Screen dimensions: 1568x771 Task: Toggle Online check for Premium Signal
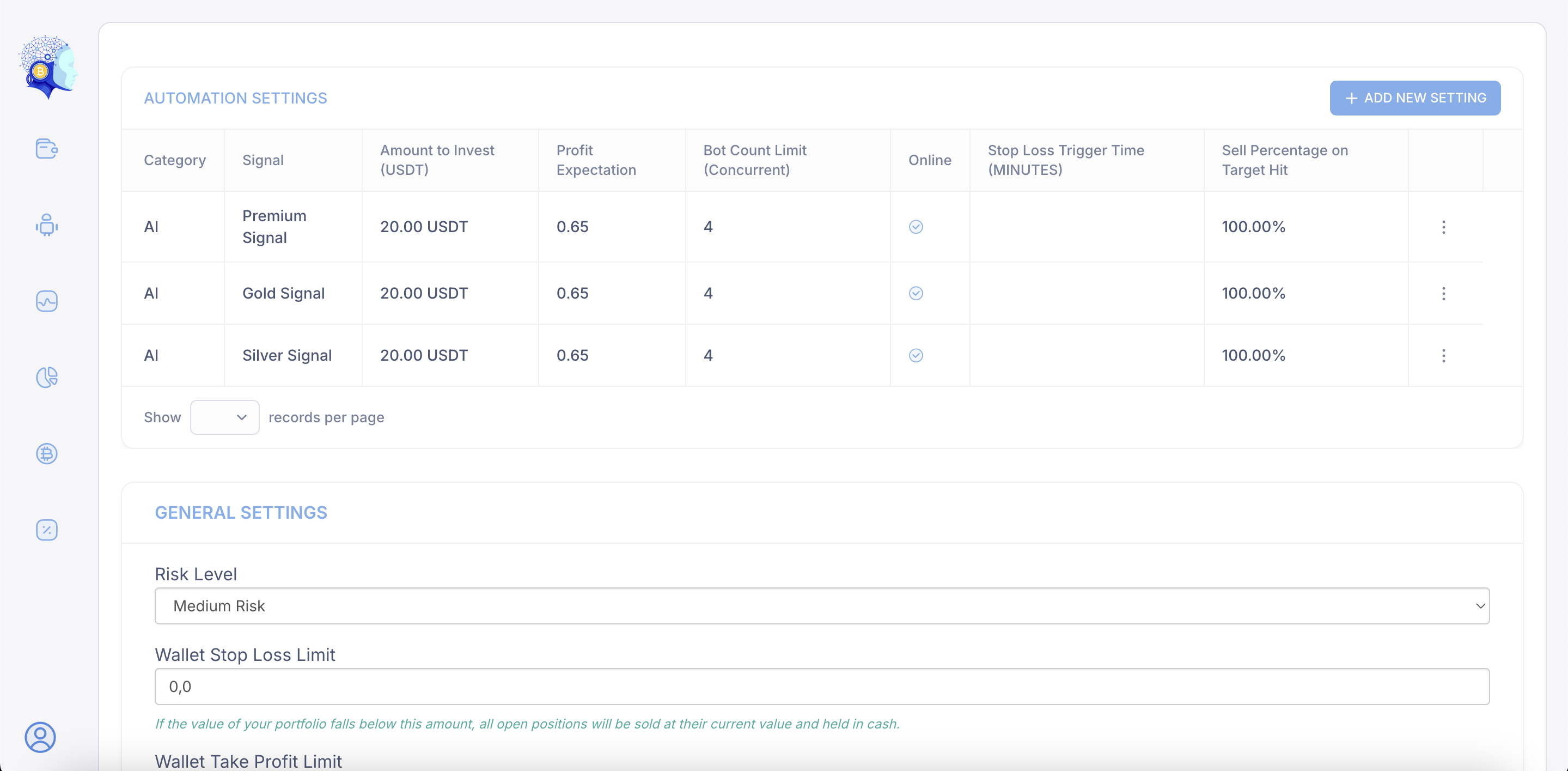tap(916, 227)
